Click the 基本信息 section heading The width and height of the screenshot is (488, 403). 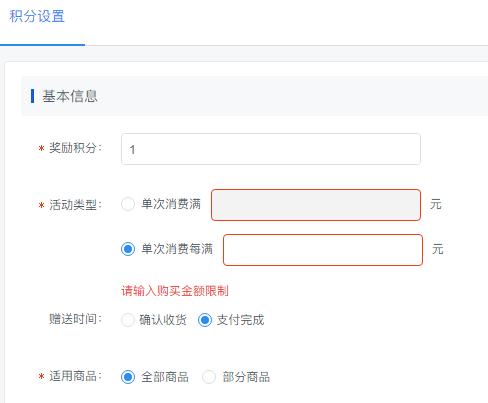pyautogui.click(x=70, y=96)
